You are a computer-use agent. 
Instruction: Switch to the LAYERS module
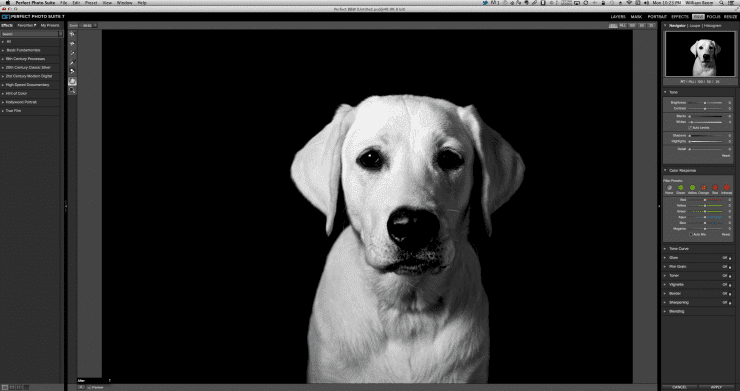(618, 17)
